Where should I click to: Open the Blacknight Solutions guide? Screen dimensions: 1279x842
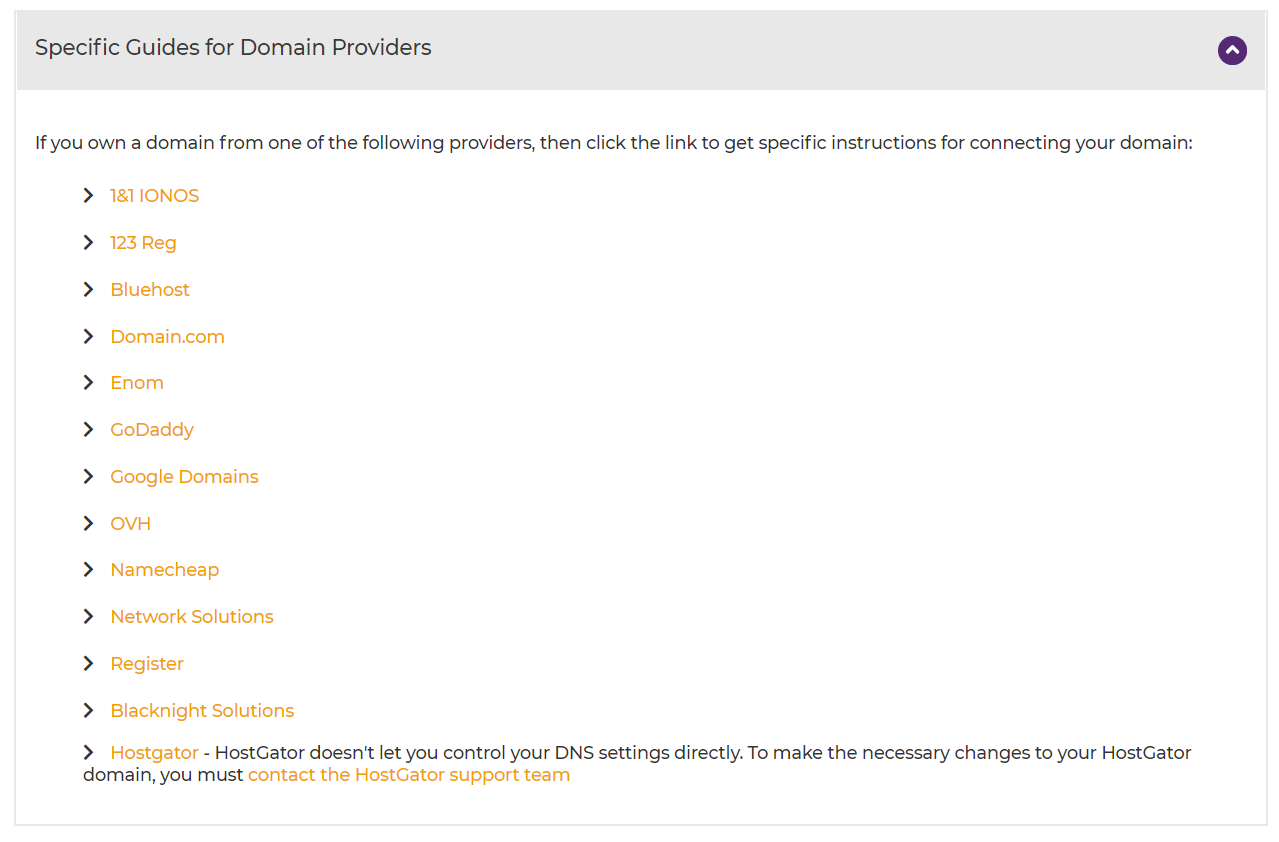pos(202,711)
